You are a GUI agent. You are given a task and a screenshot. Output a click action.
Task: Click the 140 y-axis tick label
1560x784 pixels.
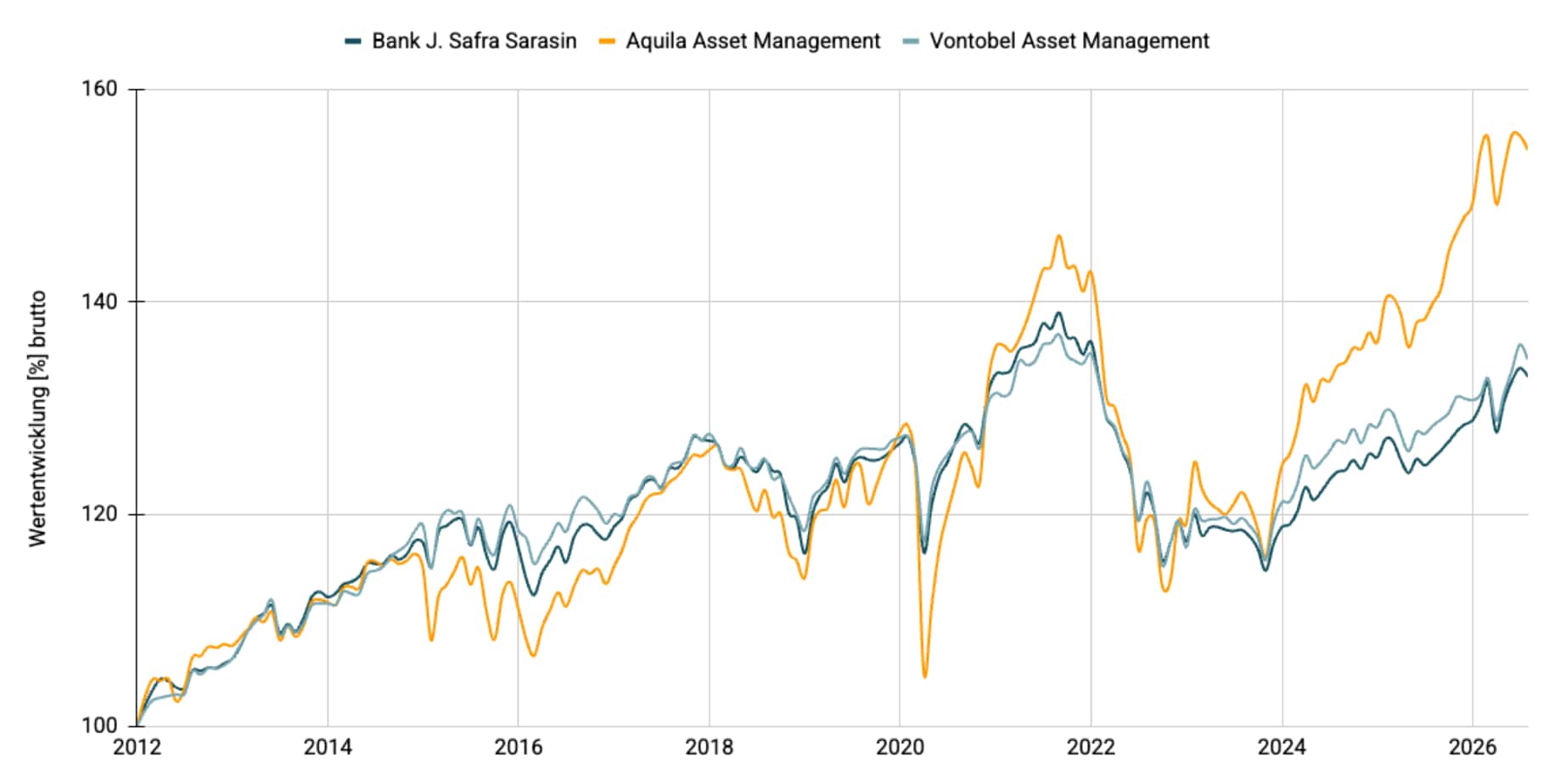99,301
